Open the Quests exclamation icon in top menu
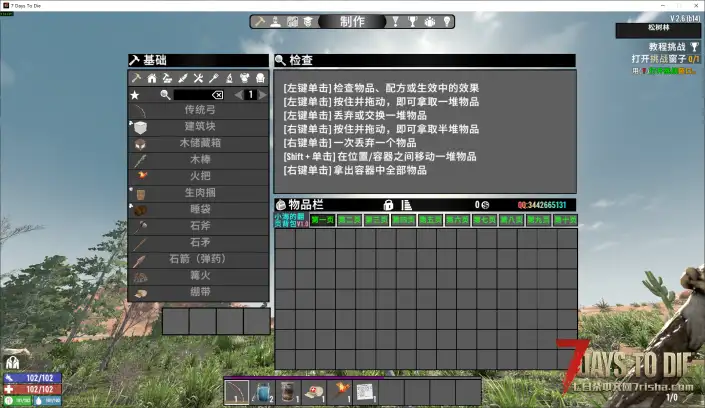This screenshot has height=408, width=705. point(395,22)
